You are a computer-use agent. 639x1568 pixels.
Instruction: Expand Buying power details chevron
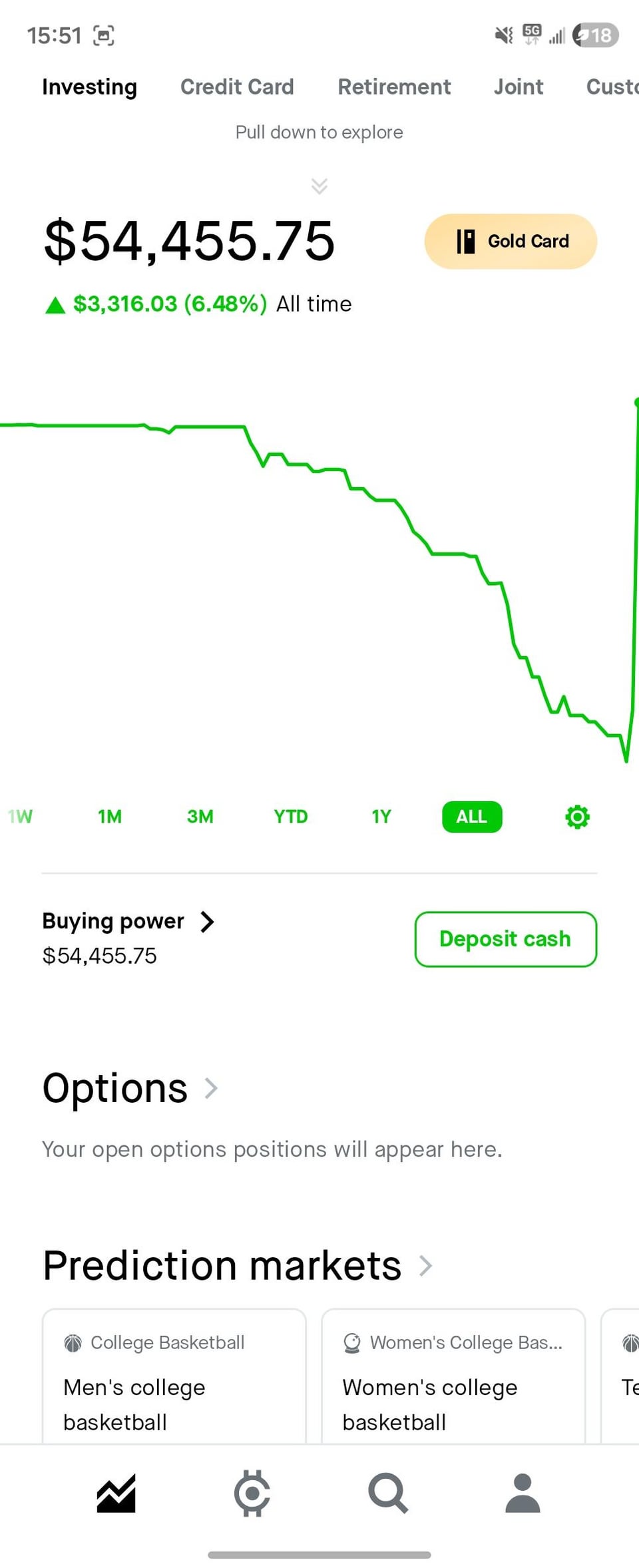(207, 922)
